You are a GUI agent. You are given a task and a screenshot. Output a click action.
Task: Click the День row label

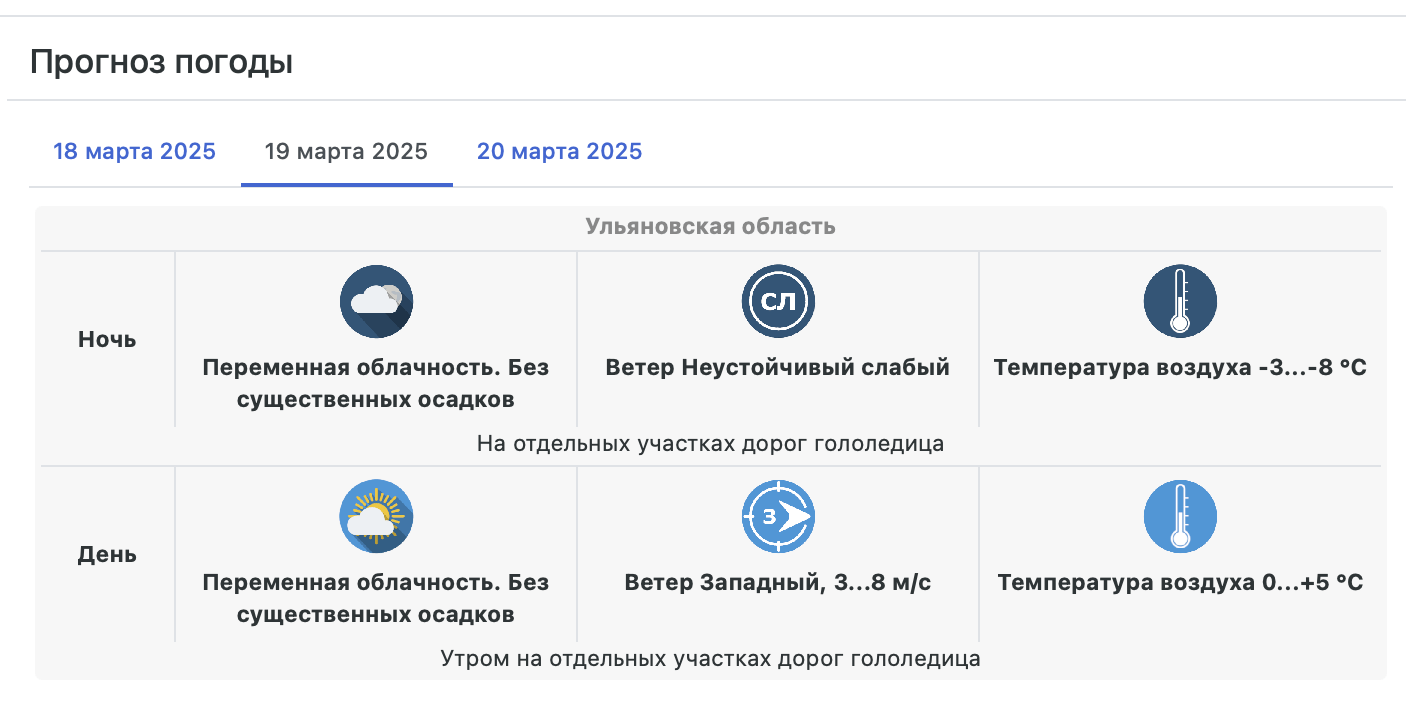point(107,554)
